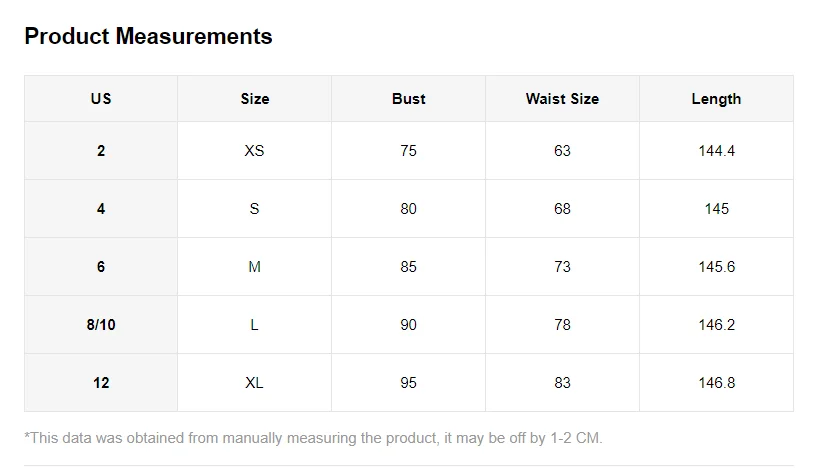This screenshot has width=823, height=468.
Task: Select the XL size cell
Action: tap(255, 383)
